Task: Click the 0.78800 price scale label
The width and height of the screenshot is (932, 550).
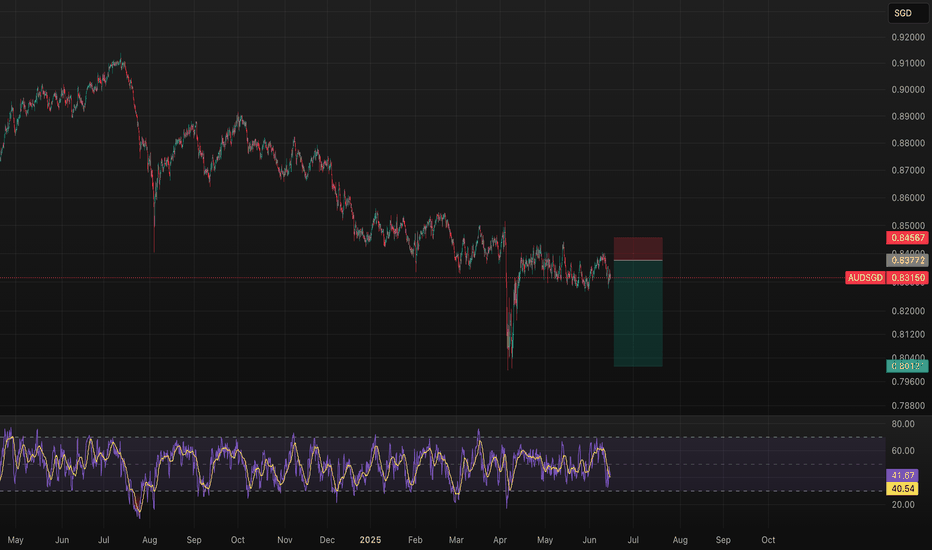Action: click(908, 406)
